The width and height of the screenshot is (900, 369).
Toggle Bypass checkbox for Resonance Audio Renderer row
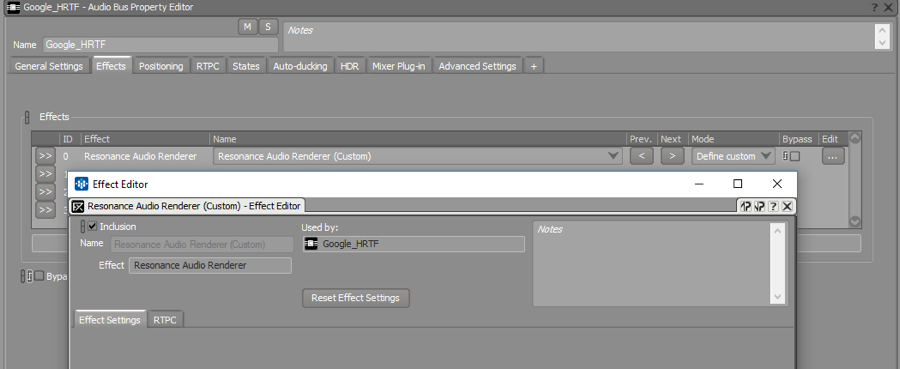coord(795,156)
